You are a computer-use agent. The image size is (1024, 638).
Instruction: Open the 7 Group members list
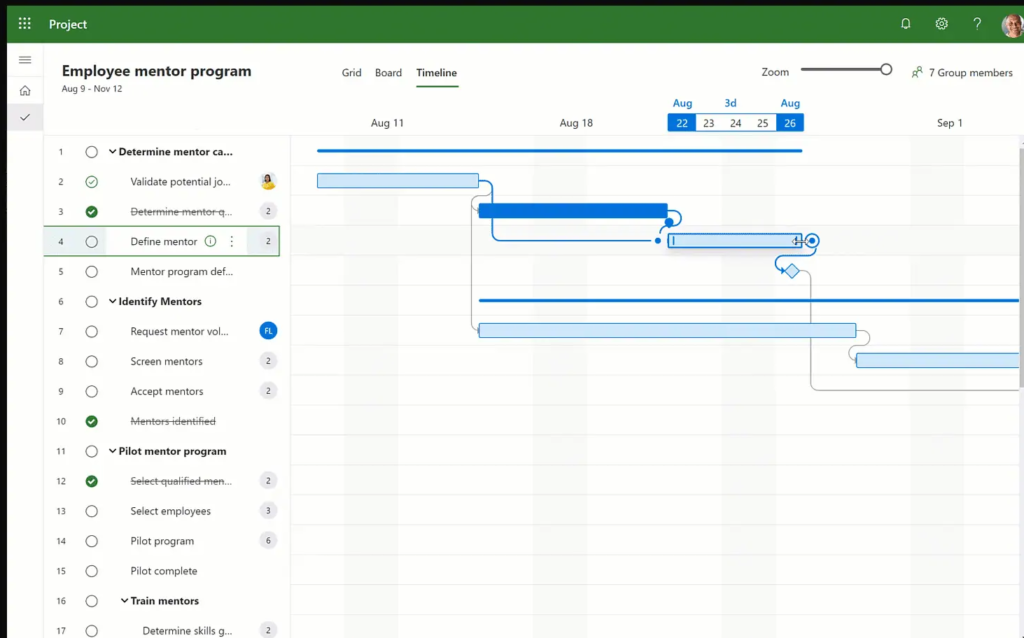point(961,73)
